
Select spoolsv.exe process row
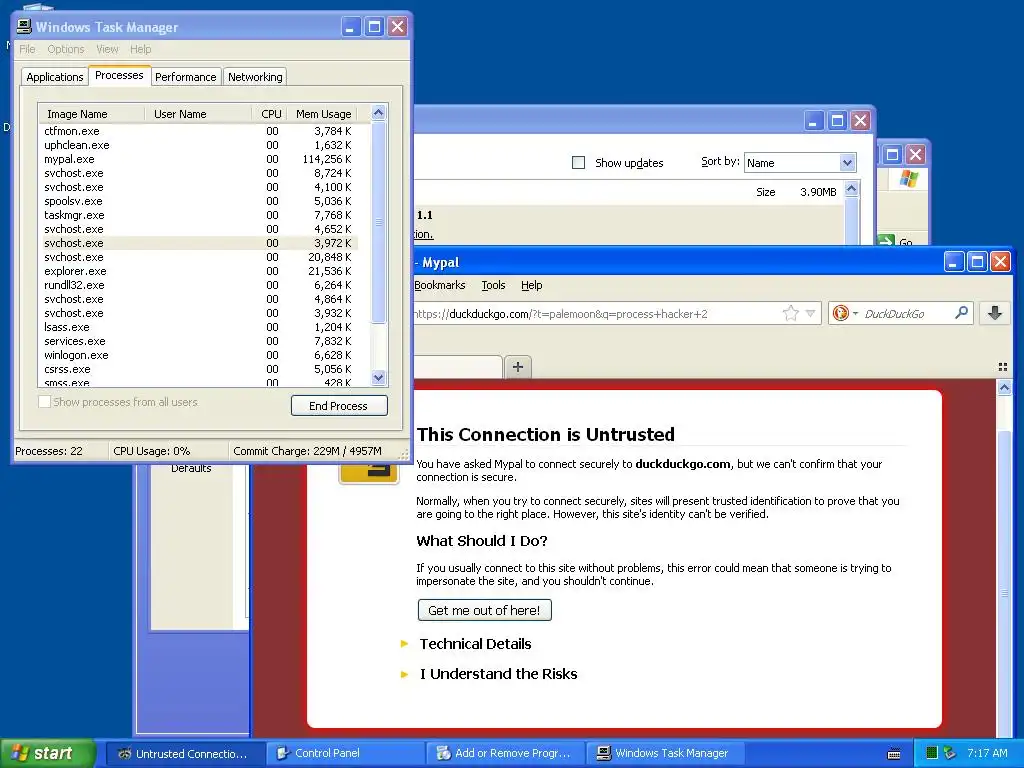tap(198, 201)
